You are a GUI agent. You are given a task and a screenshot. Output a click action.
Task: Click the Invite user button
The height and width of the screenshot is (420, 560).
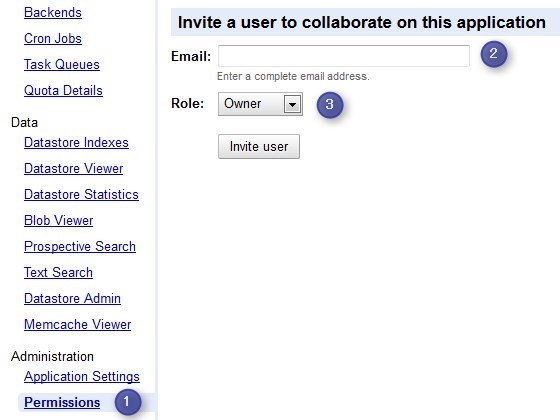tap(259, 146)
